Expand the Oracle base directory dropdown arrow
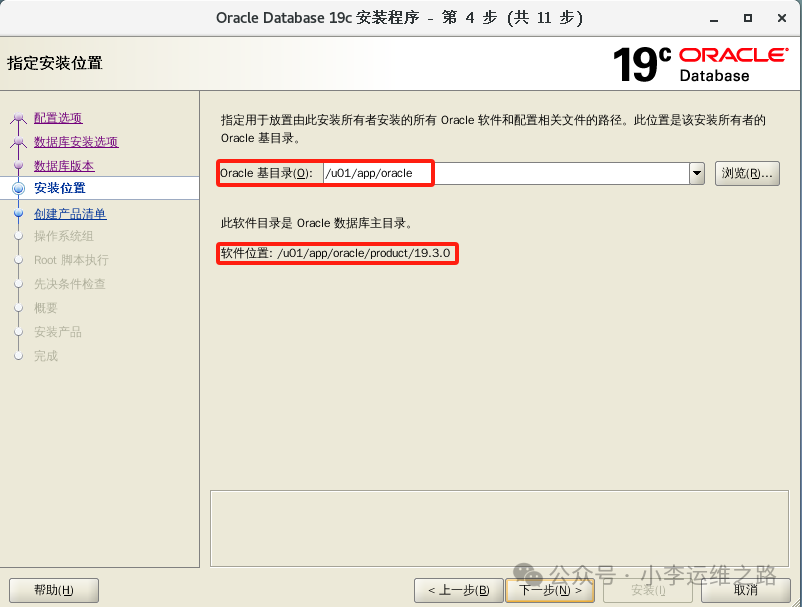802x607 pixels. (x=697, y=173)
